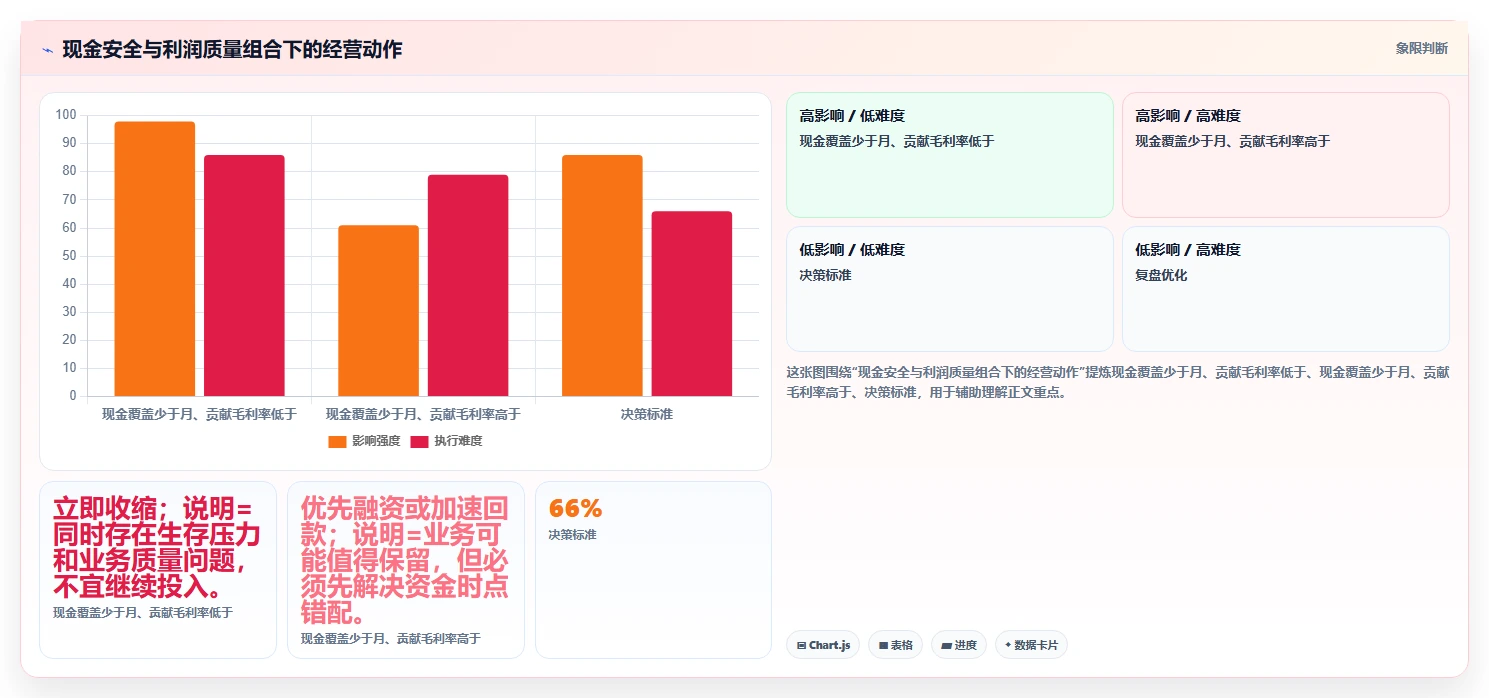Click the lightning icon beside the title
The image size is (1489, 698).
click(x=47, y=50)
